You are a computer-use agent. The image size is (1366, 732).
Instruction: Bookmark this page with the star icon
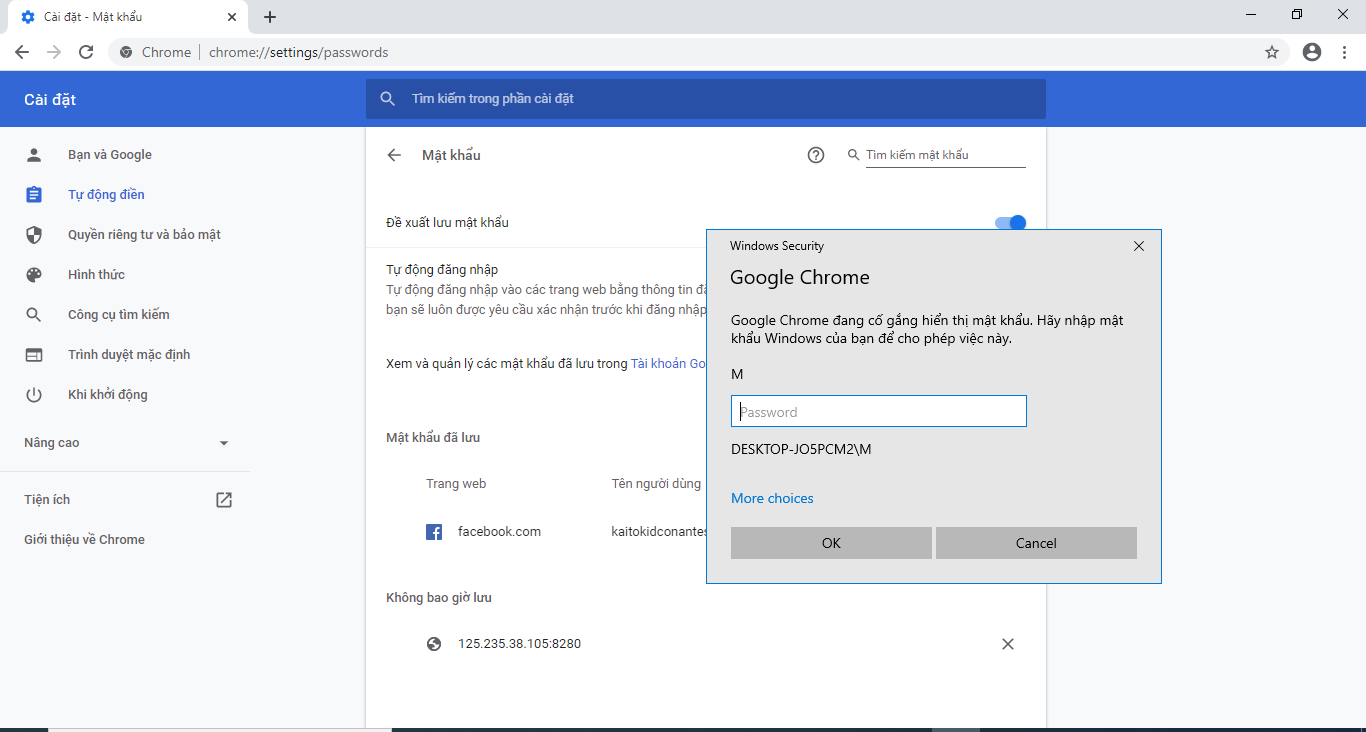click(1272, 52)
